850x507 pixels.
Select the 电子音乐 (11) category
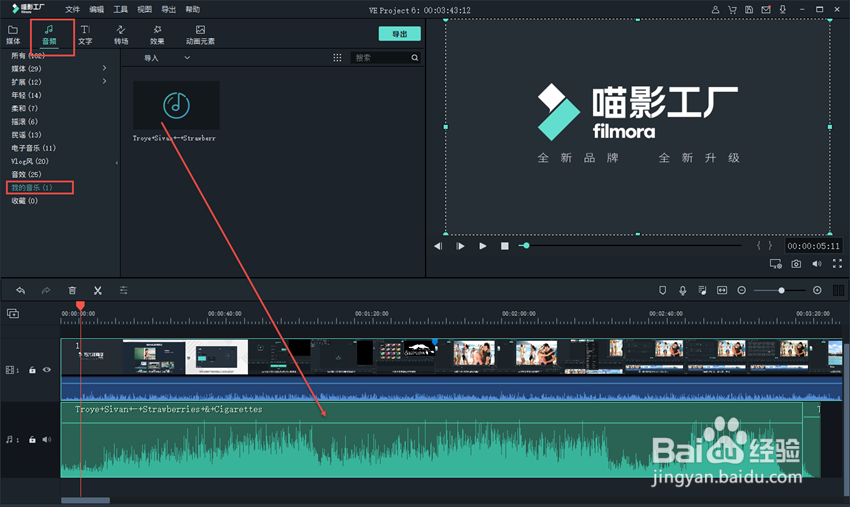[x=34, y=148]
